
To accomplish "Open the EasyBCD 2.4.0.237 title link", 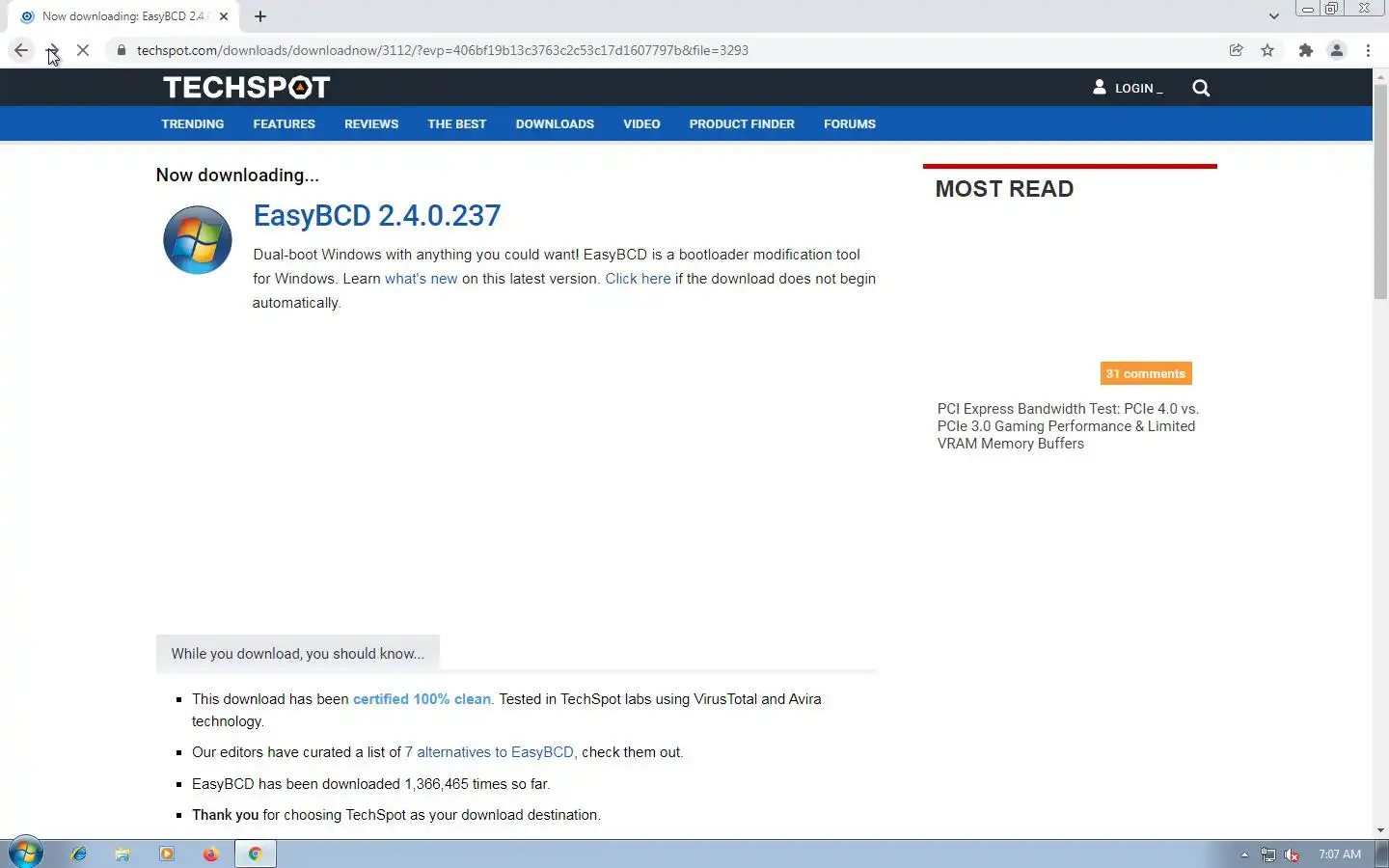I will 377,215.
